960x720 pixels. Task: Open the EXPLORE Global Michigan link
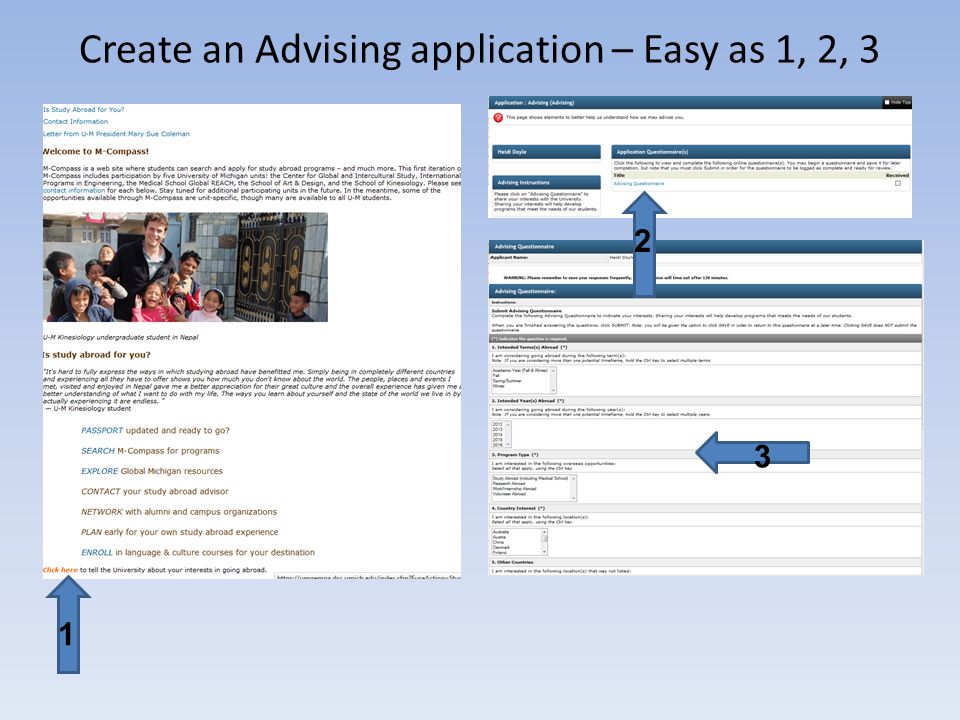pos(99,471)
